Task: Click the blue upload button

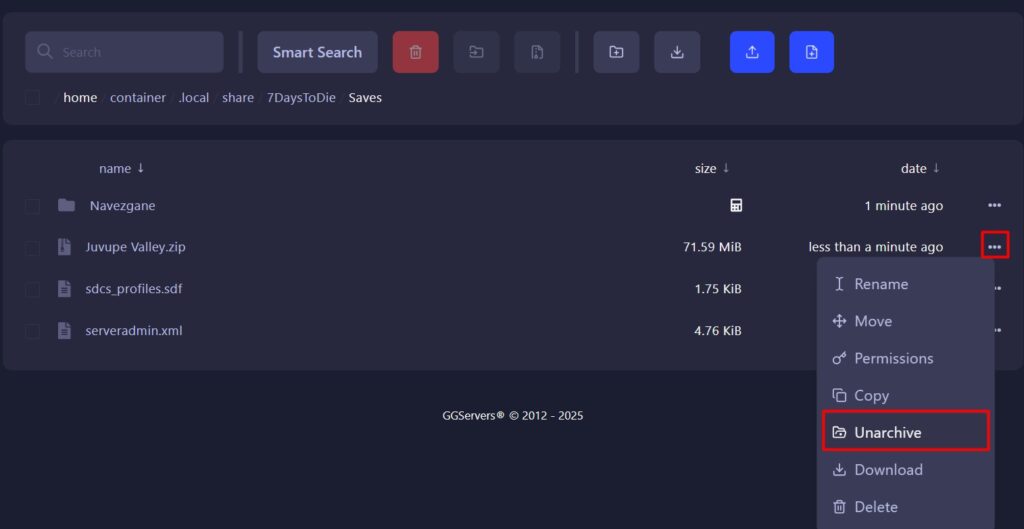Action: click(x=752, y=52)
